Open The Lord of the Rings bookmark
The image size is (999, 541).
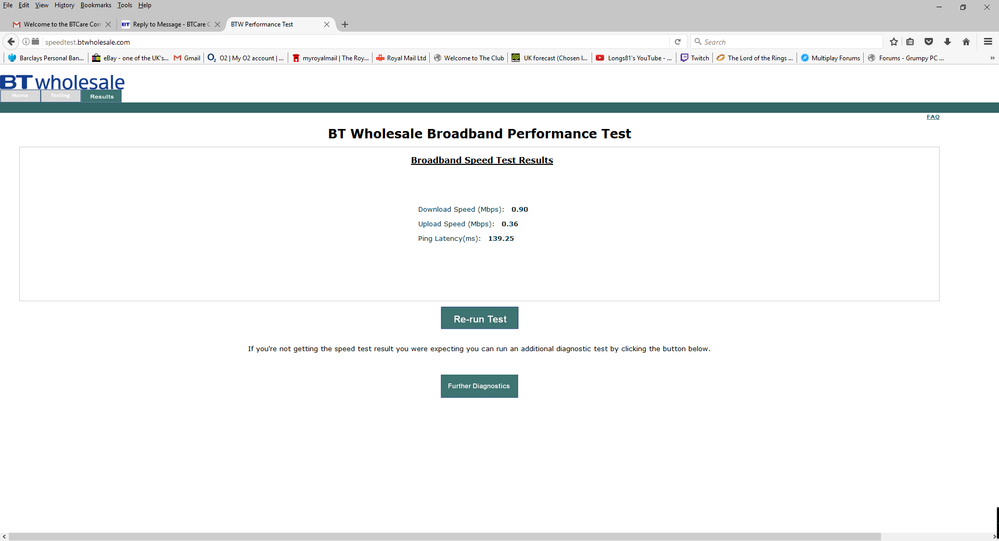click(x=755, y=58)
